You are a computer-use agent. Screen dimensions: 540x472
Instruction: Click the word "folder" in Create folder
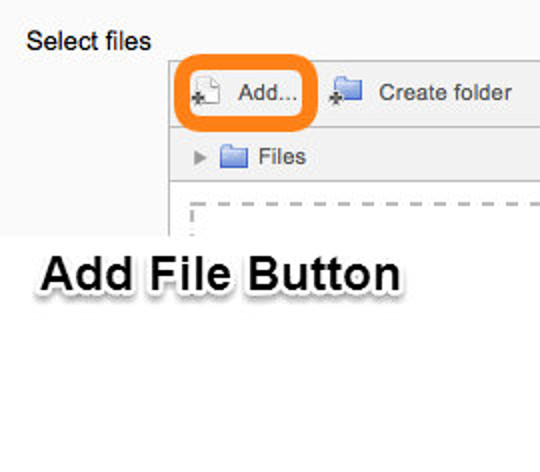[x=482, y=92]
